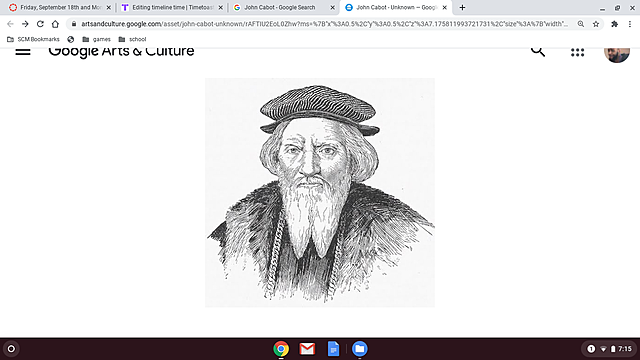This screenshot has width=640, height=360.
Task: Switch to the John Cabot Google Search tab
Action: [x=284, y=7]
